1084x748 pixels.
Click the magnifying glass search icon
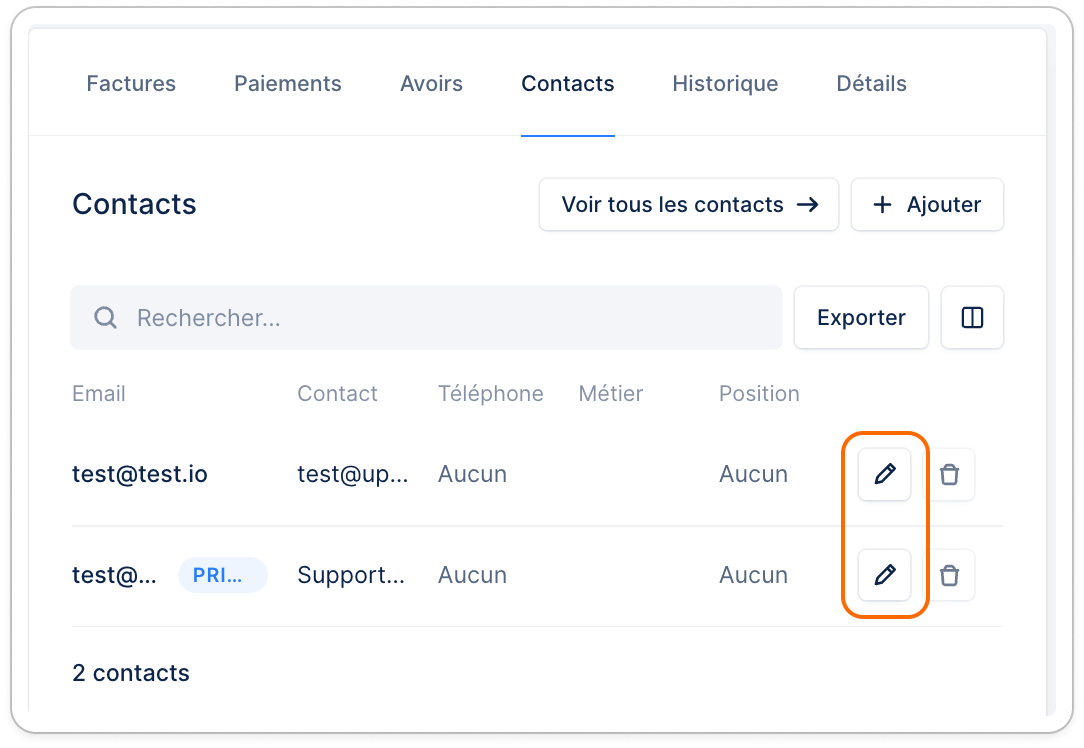105,318
